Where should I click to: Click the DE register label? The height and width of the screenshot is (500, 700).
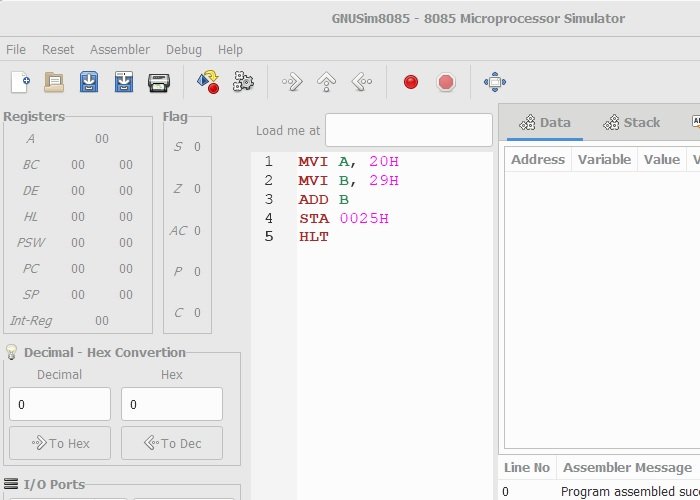pos(31,191)
